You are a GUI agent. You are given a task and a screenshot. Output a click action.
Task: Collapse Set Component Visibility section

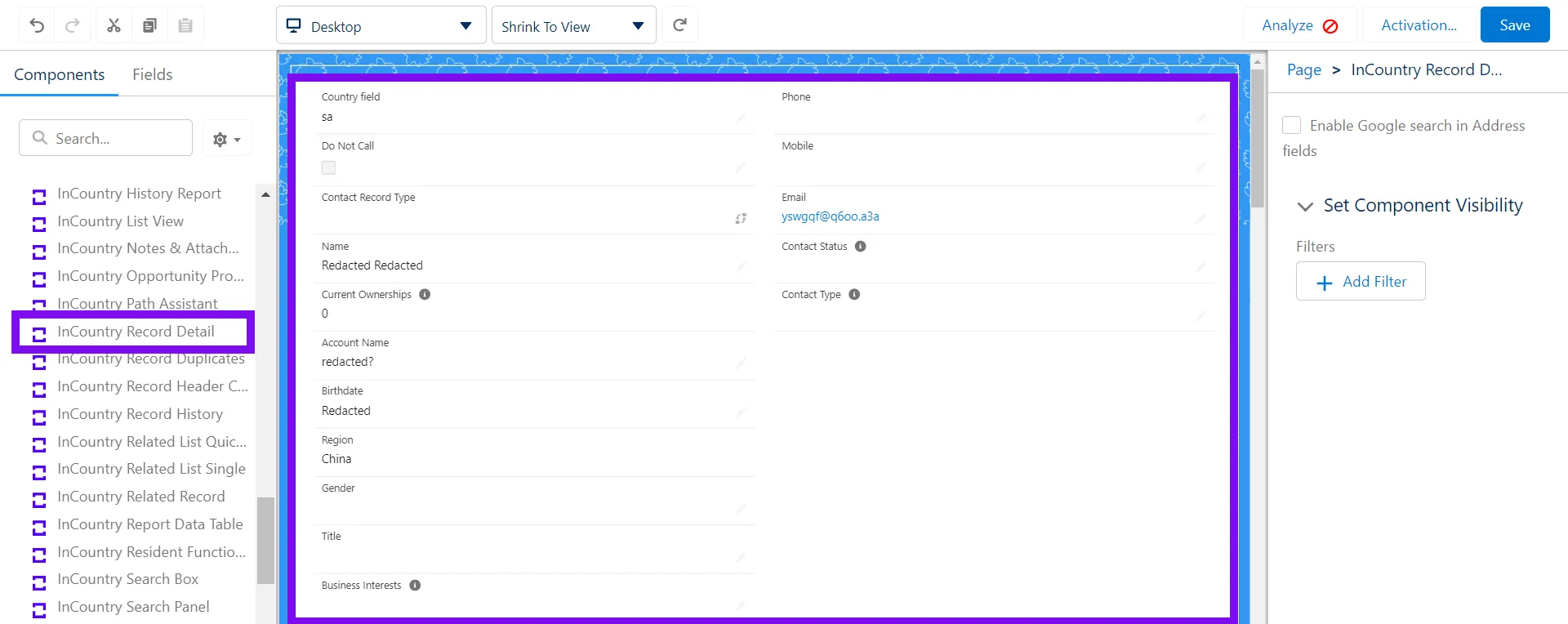1305,206
